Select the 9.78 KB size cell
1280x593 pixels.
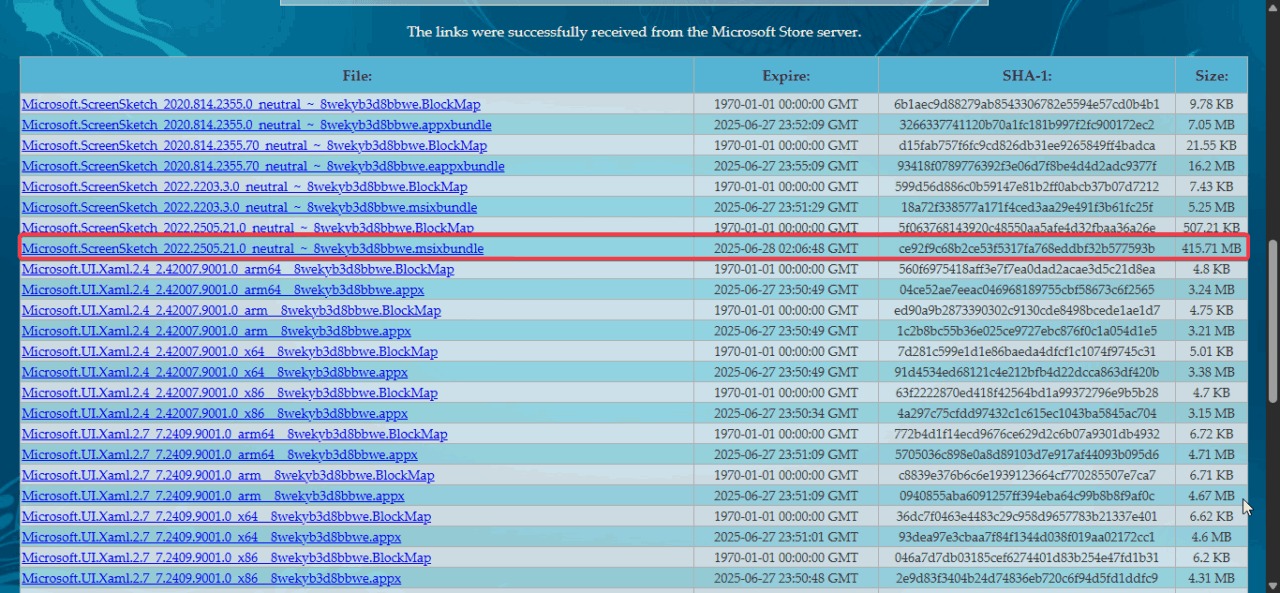pyautogui.click(x=1212, y=104)
